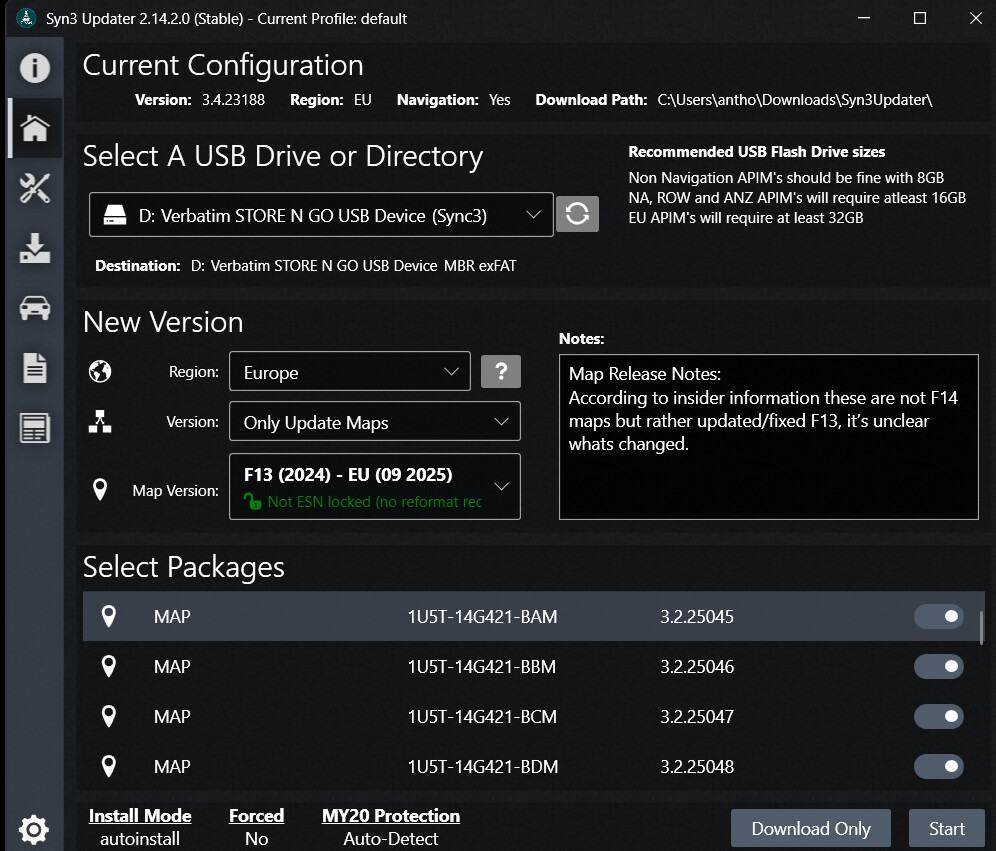
Task: Open the Downloads sidebar icon
Action: coord(35,248)
